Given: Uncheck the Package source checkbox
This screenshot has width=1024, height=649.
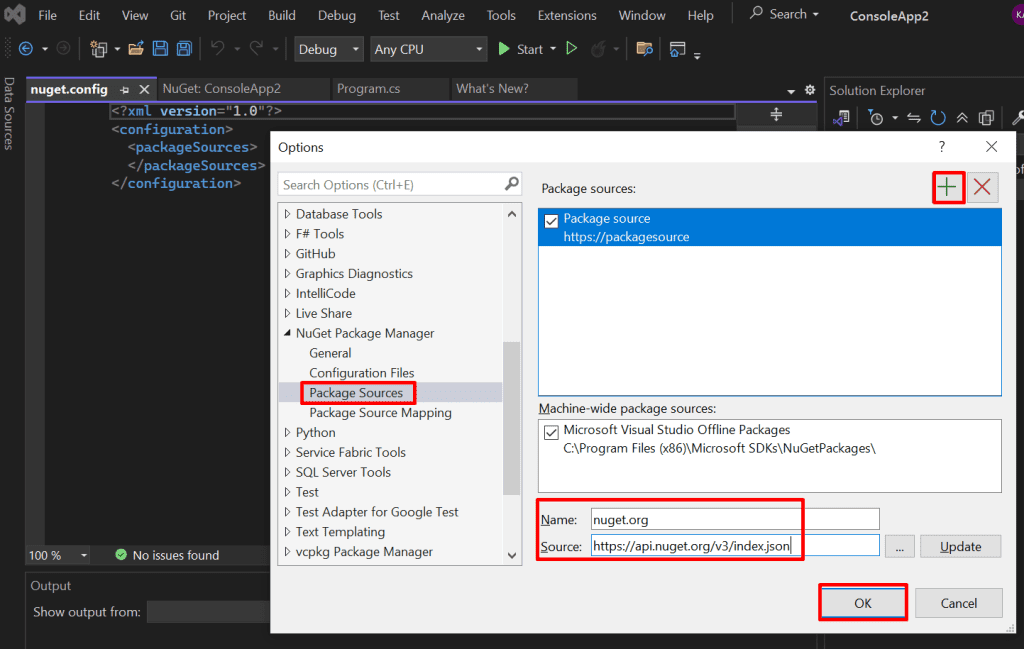Looking at the screenshot, I should [551, 222].
